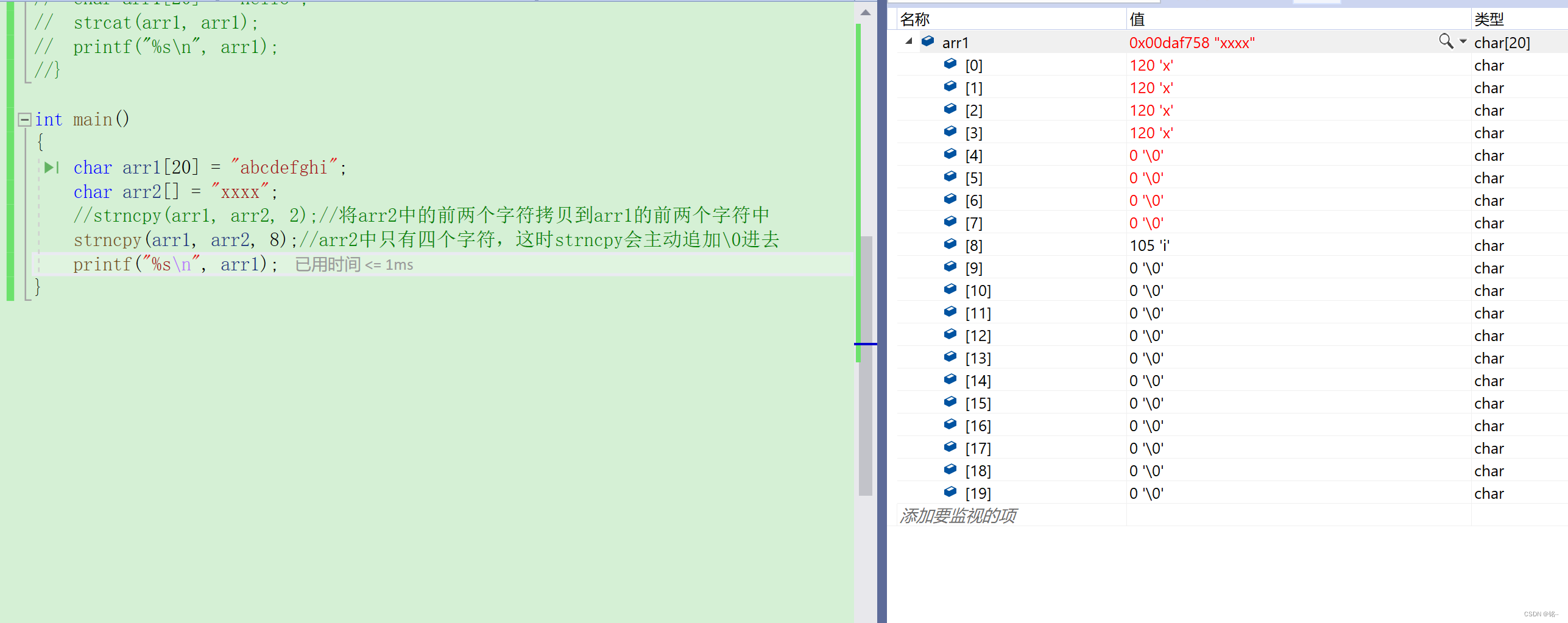This screenshot has height=623, width=1568.
Task: Select the [1] element cube icon
Action: point(950,86)
